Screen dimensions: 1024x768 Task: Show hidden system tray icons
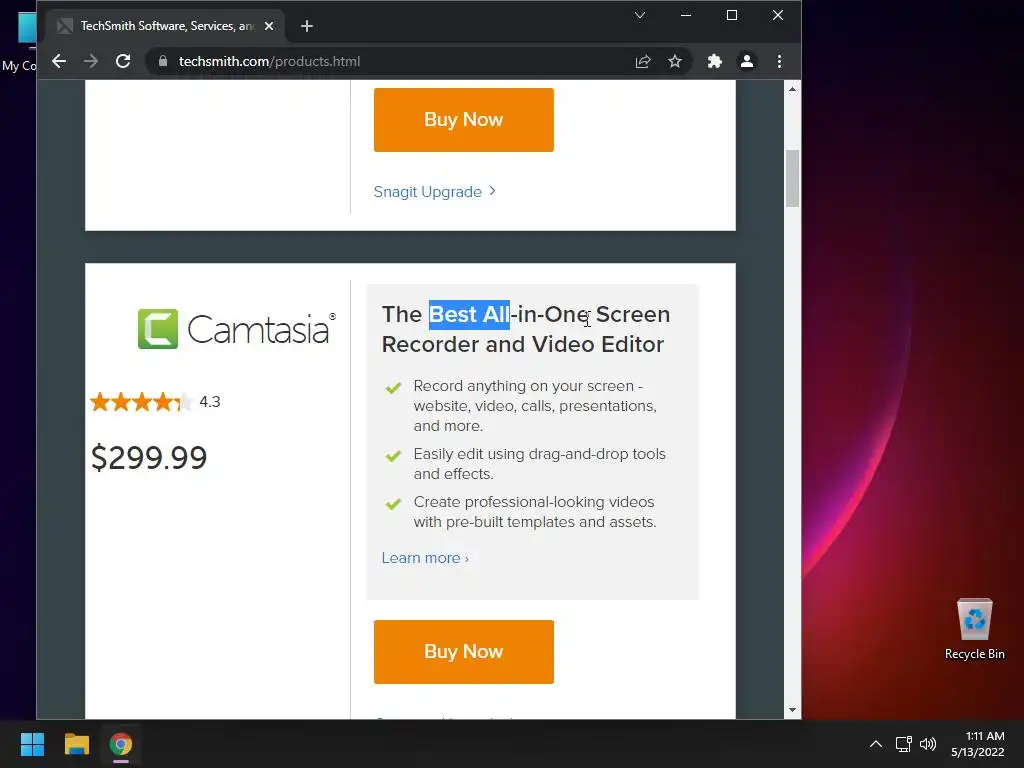click(876, 744)
